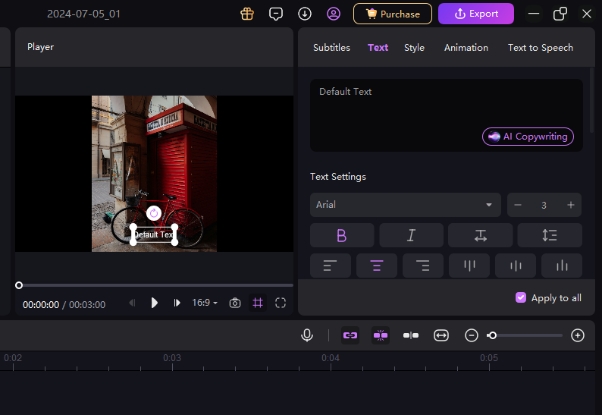This screenshot has height=415, width=602.
Task: Open the download center icon
Action: coord(304,14)
